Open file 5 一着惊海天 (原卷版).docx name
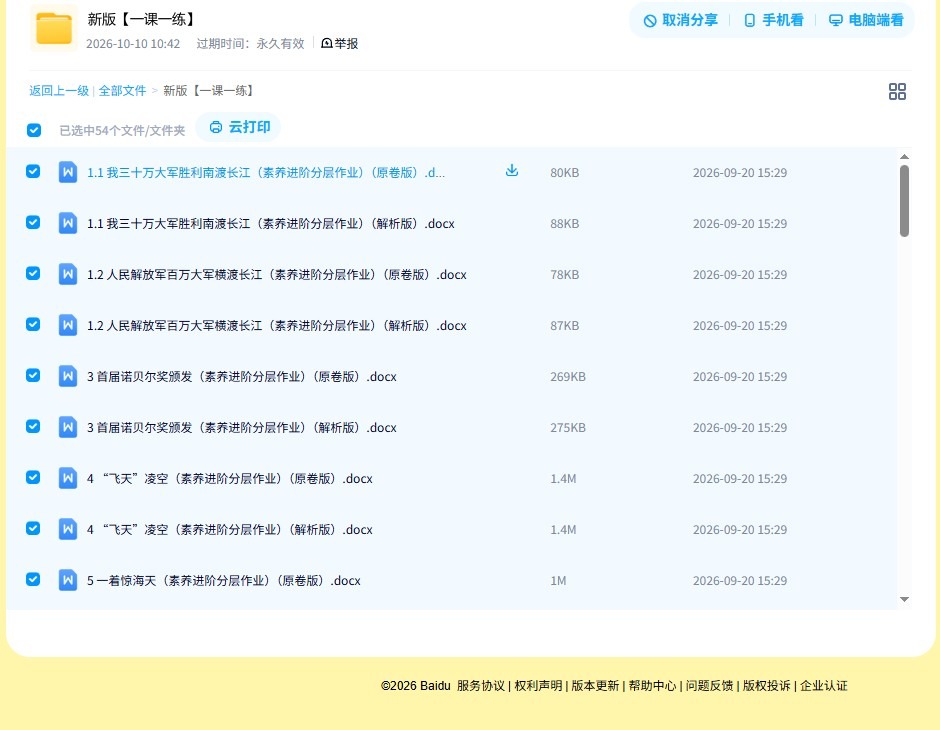Viewport: 940px width, 730px height. click(x=224, y=580)
